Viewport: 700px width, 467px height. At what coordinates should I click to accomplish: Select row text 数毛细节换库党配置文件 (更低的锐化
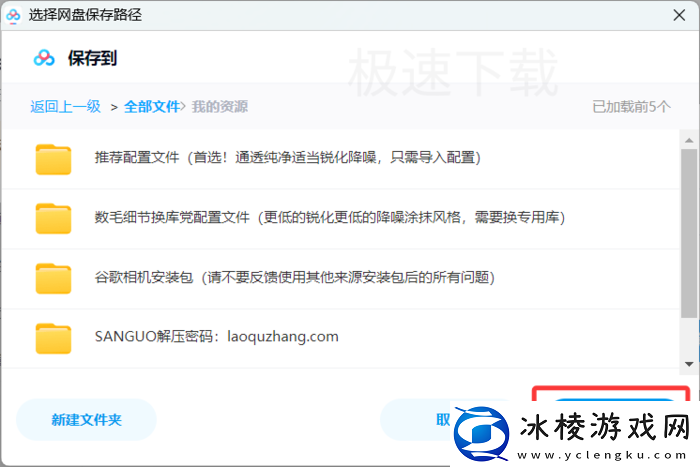(x=330, y=217)
